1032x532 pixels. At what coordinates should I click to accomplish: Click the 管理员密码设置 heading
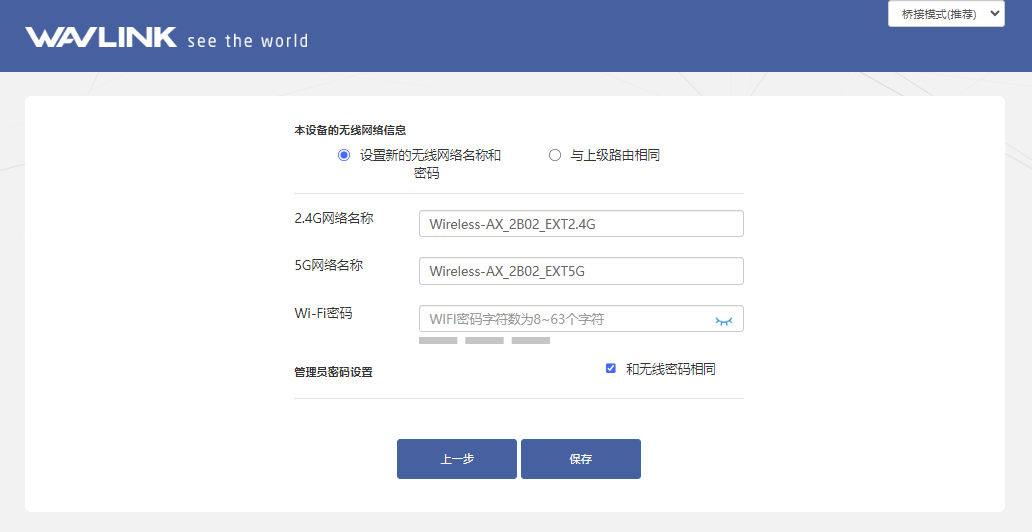pos(333,372)
